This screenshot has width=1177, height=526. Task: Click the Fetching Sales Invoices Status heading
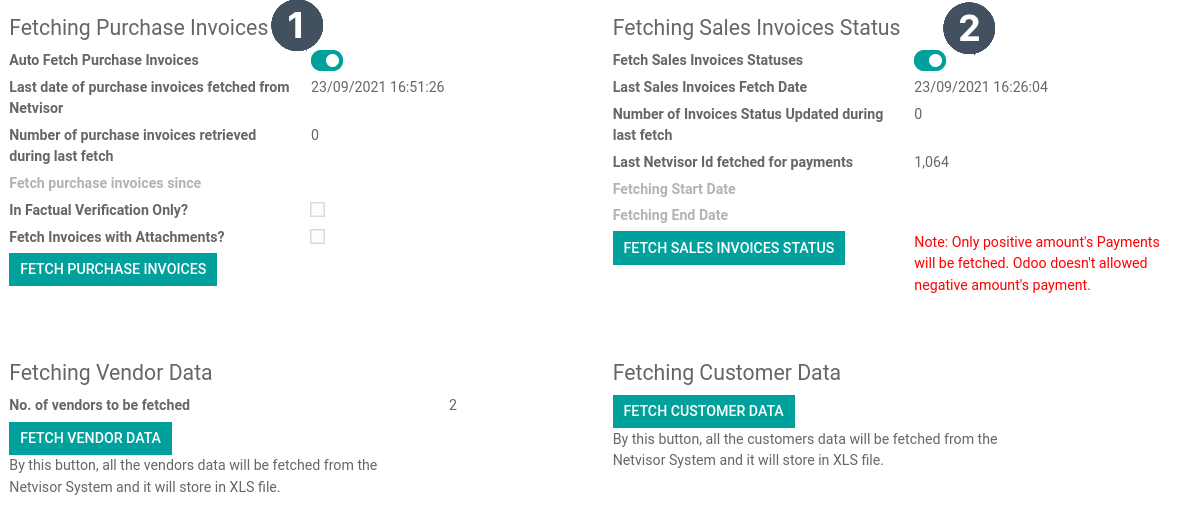click(756, 28)
